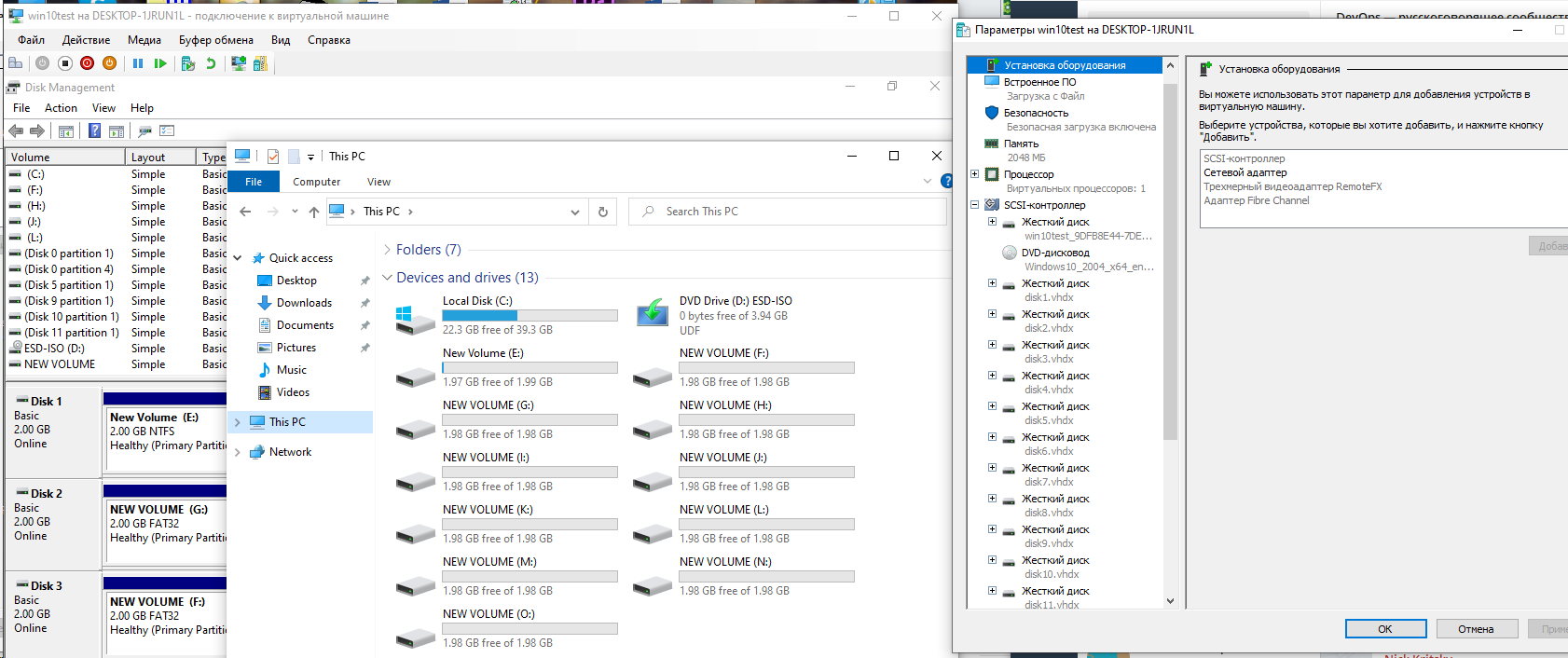
Task: Open NEW VOLUME (O:) drive
Action: point(505,628)
